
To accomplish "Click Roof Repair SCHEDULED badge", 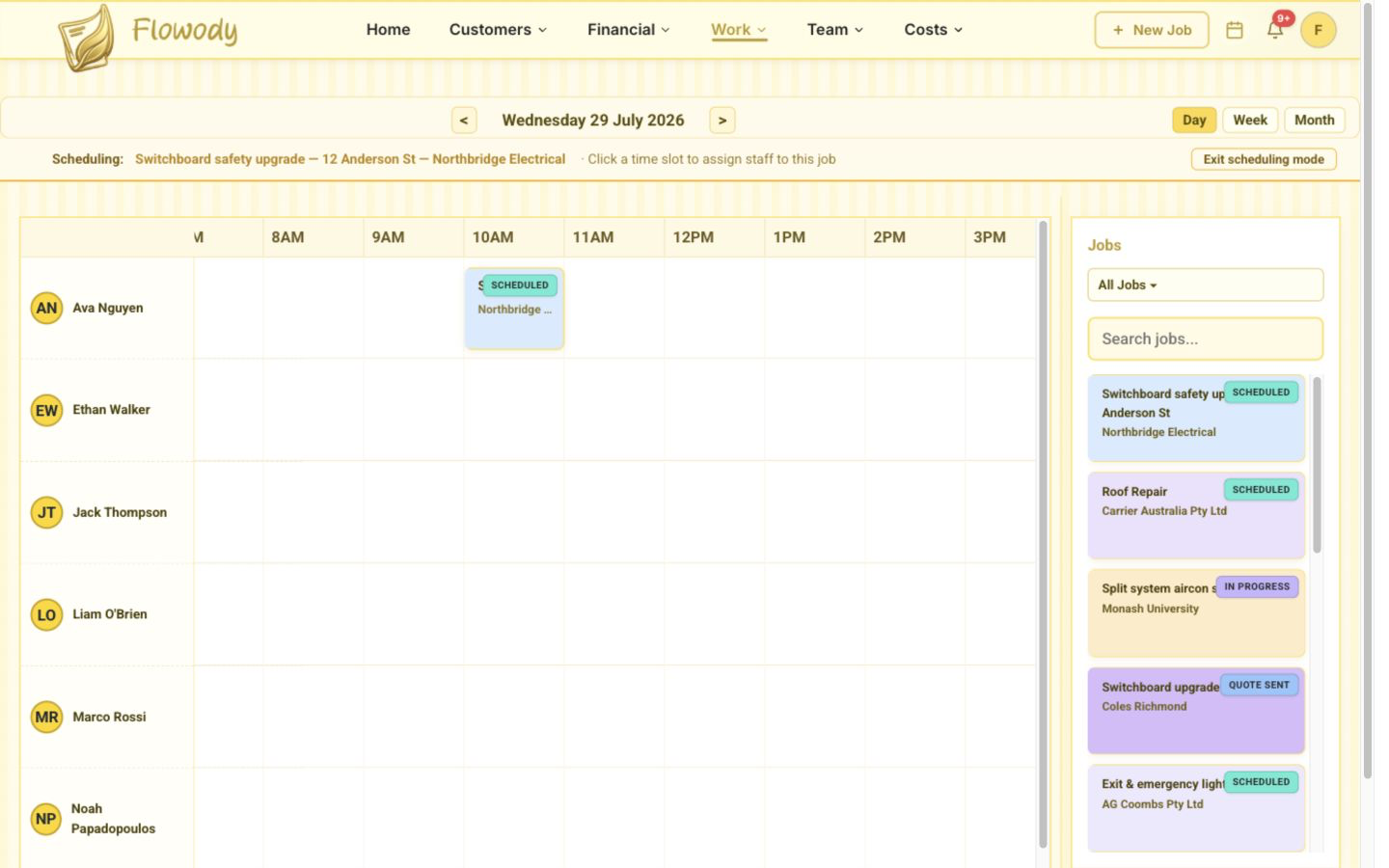I will tap(1261, 490).
